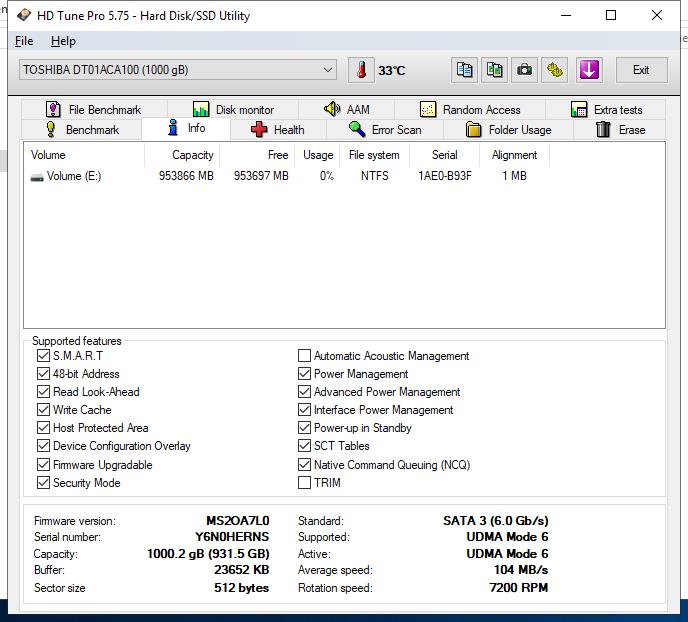Click the 1AE0-B93F serial cell

pos(445,176)
